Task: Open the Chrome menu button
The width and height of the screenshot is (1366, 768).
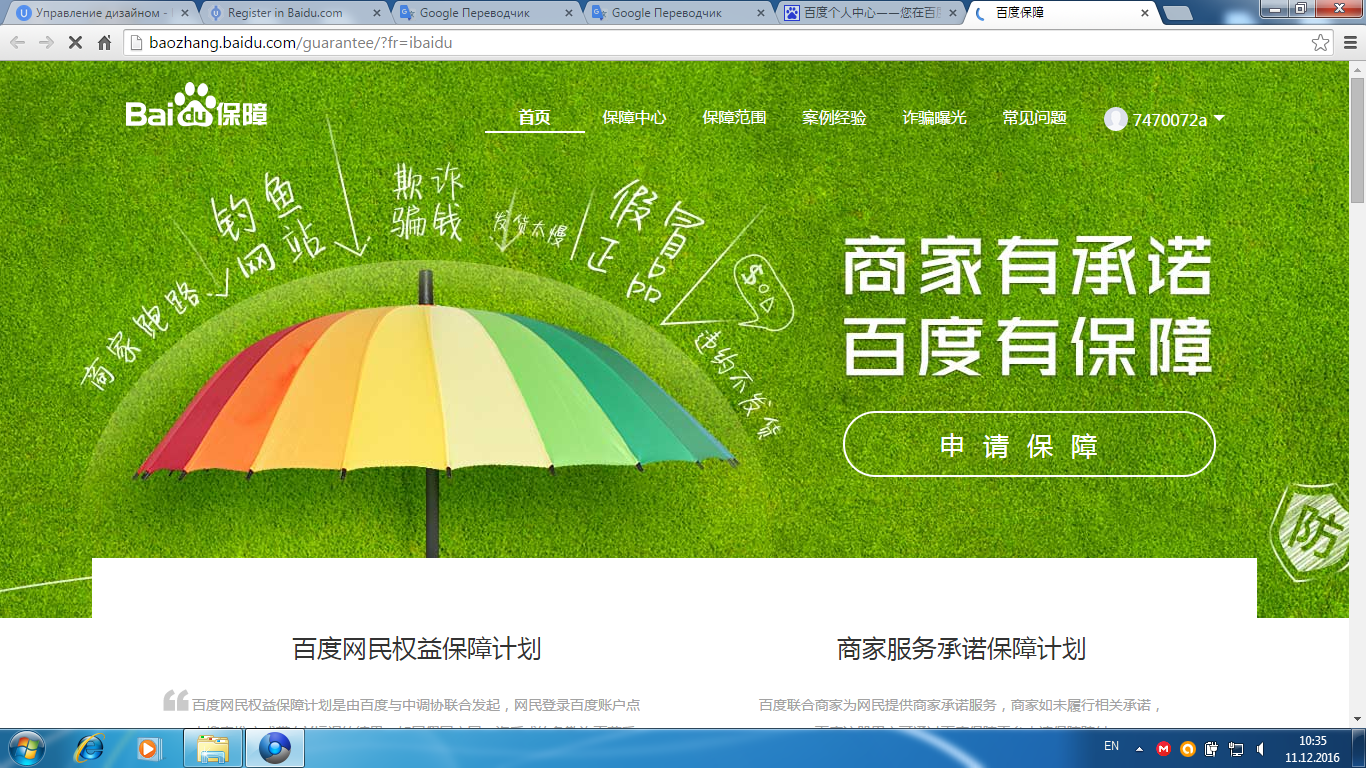Action: [x=1350, y=43]
